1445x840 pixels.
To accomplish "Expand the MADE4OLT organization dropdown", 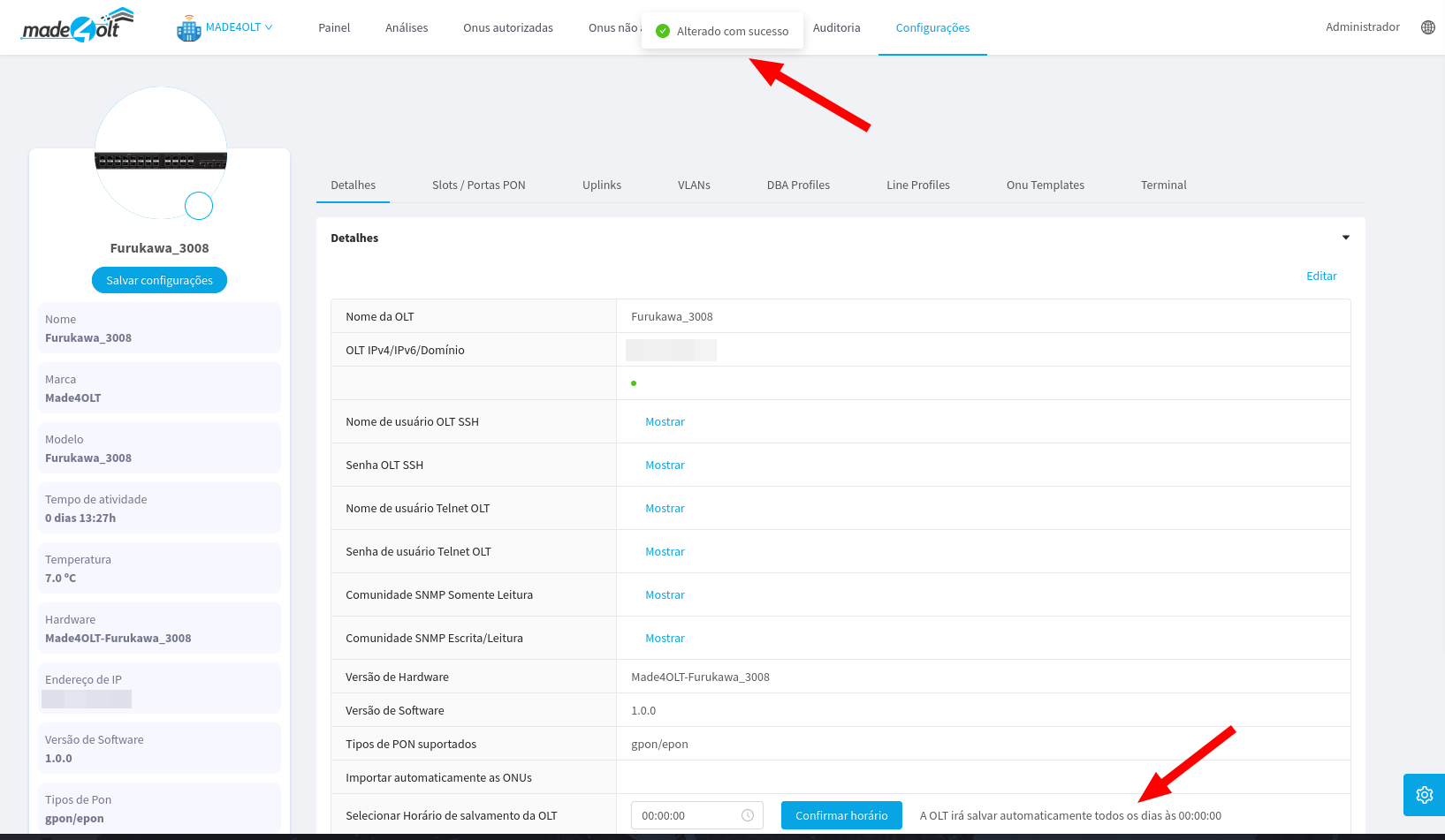I will 239,27.
